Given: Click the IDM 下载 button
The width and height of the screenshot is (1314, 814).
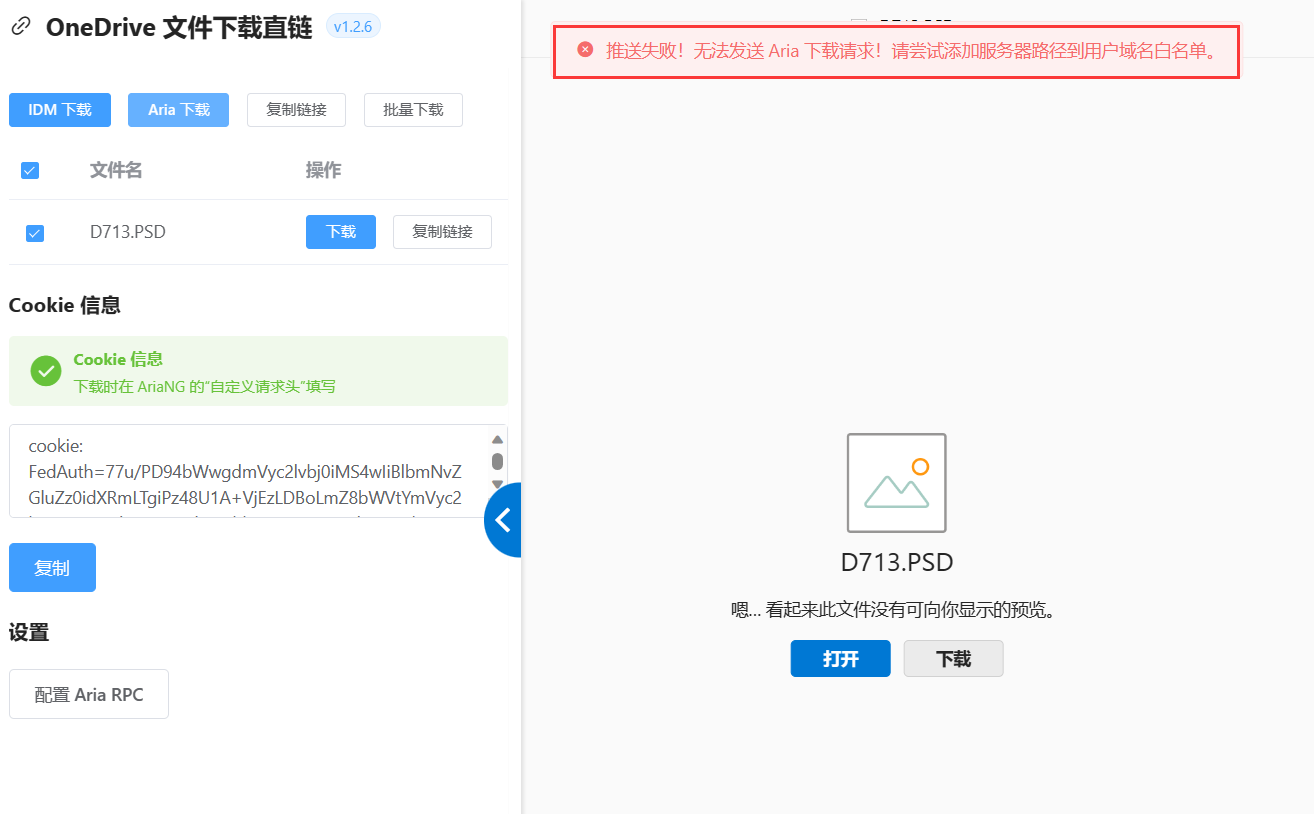Looking at the screenshot, I should point(60,110).
